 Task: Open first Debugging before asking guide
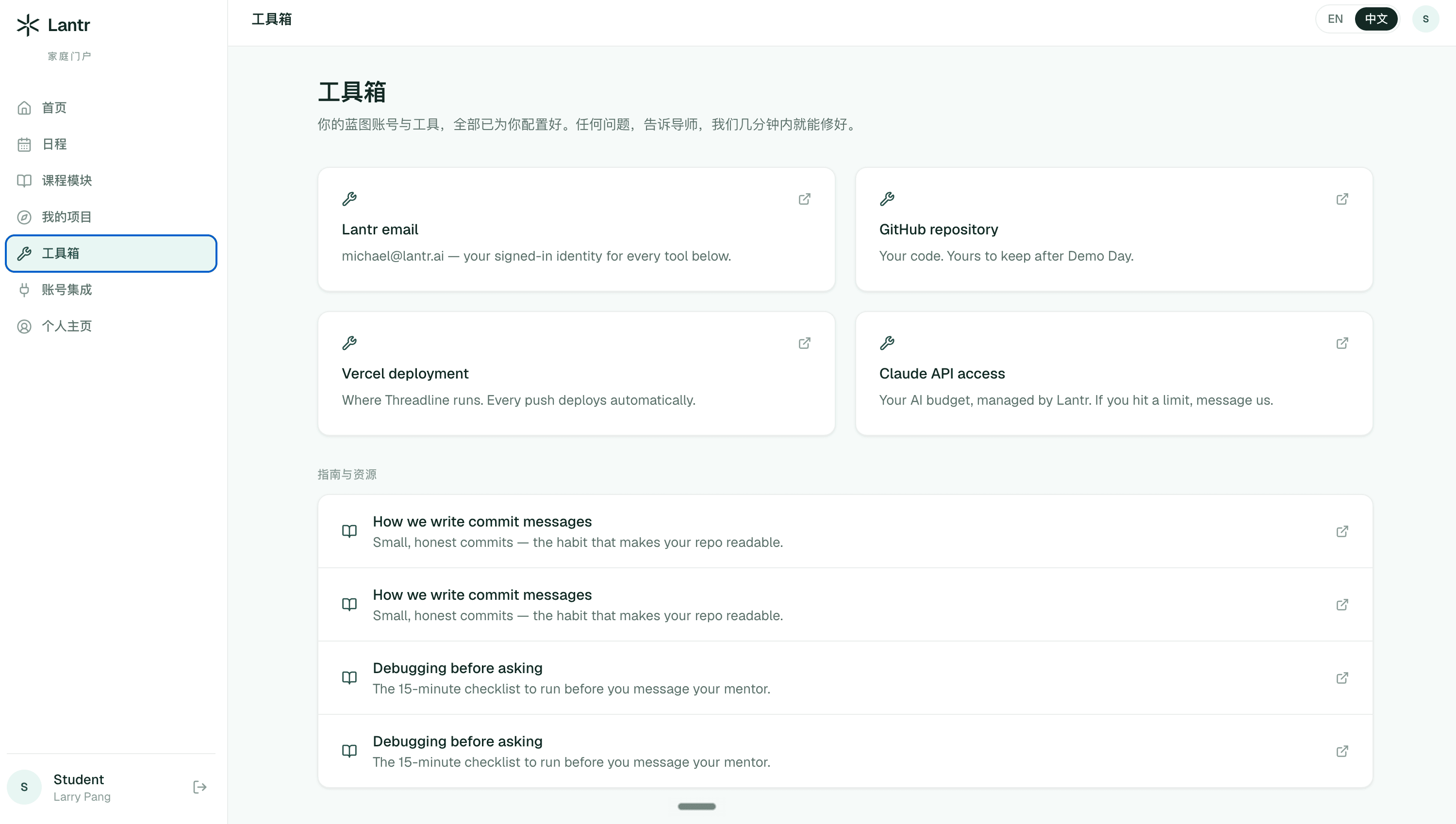click(x=845, y=678)
